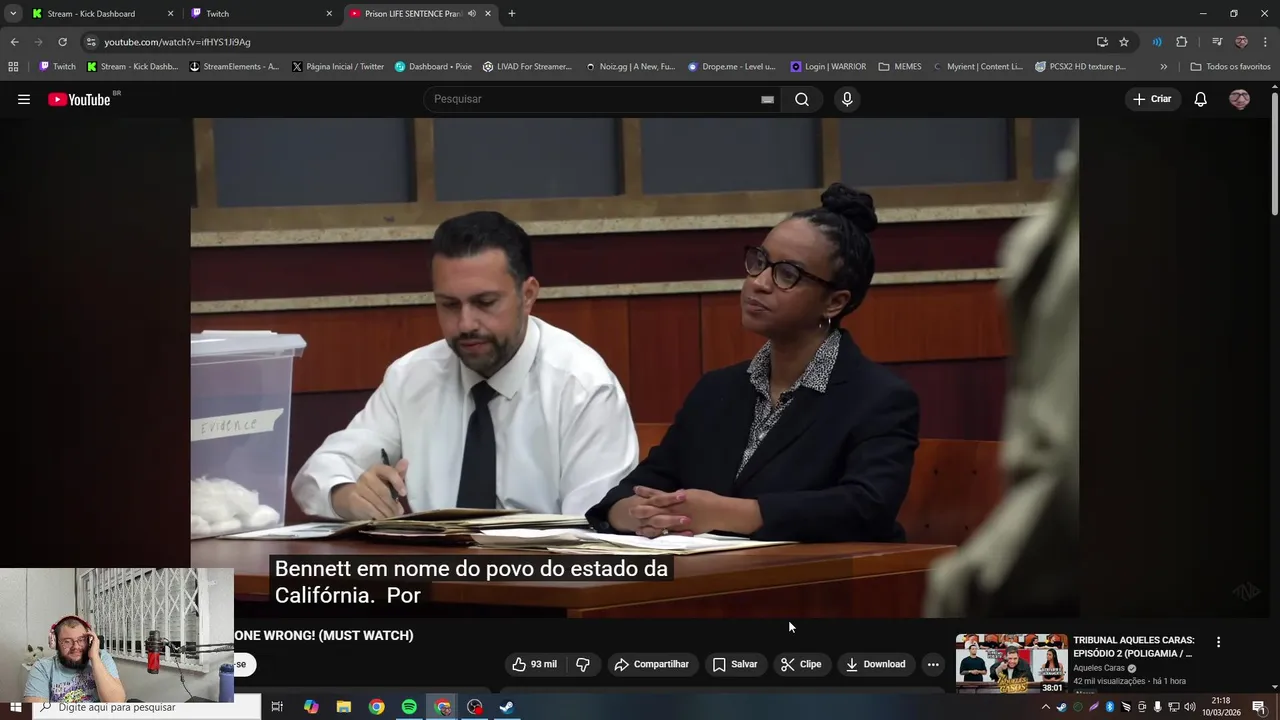The height and width of the screenshot is (720, 1280).
Task: Open more actions three-dot button under video
Action: click(x=933, y=664)
